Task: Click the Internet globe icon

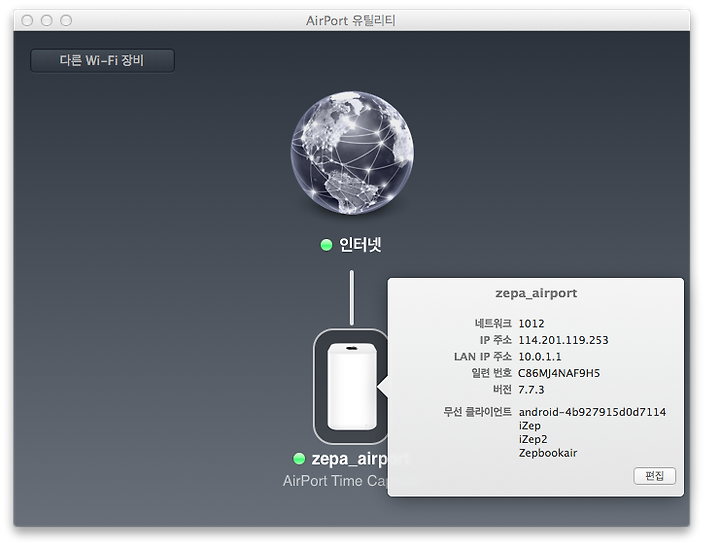Action: pos(352,152)
